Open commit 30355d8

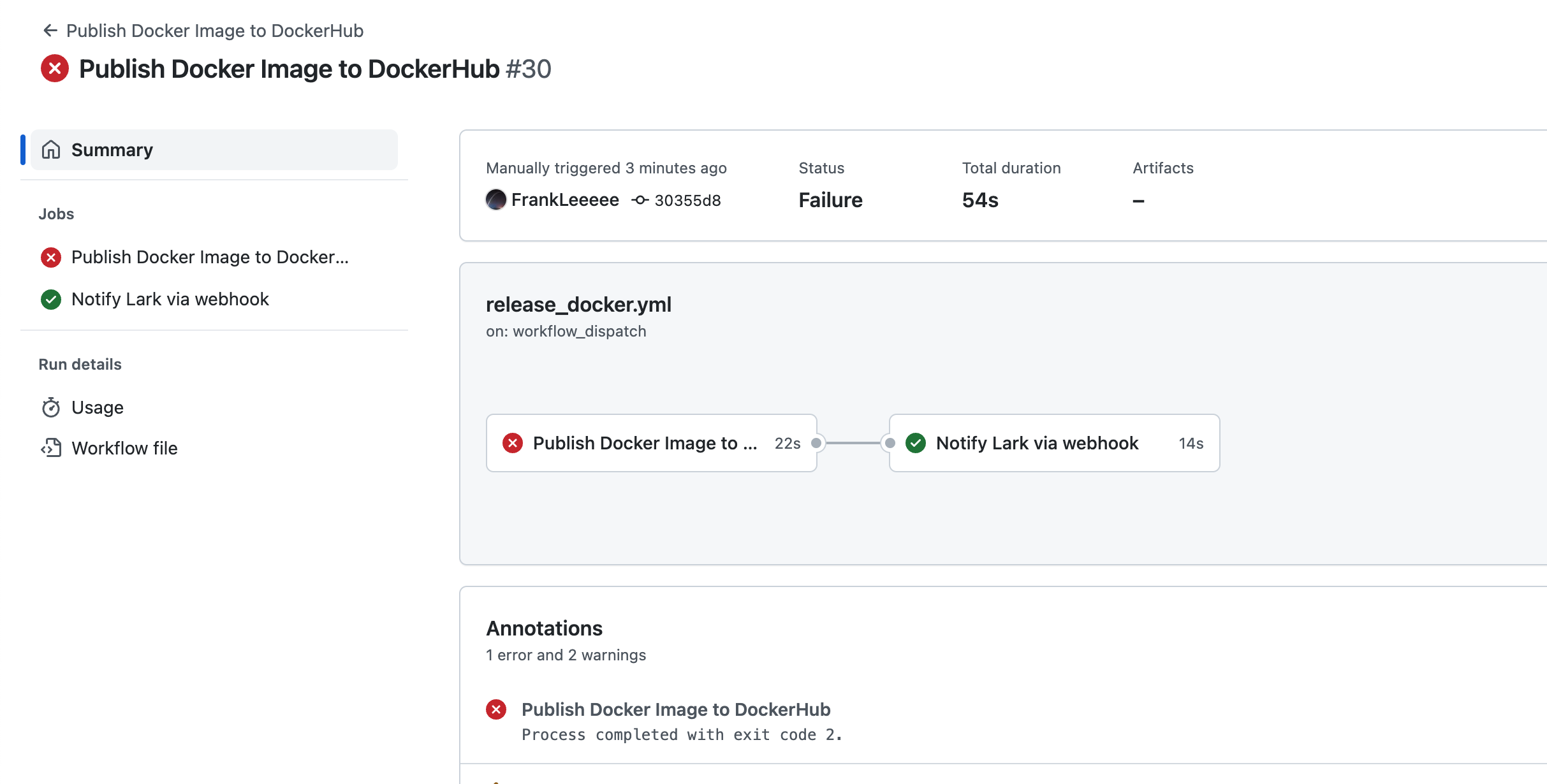[x=687, y=201]
